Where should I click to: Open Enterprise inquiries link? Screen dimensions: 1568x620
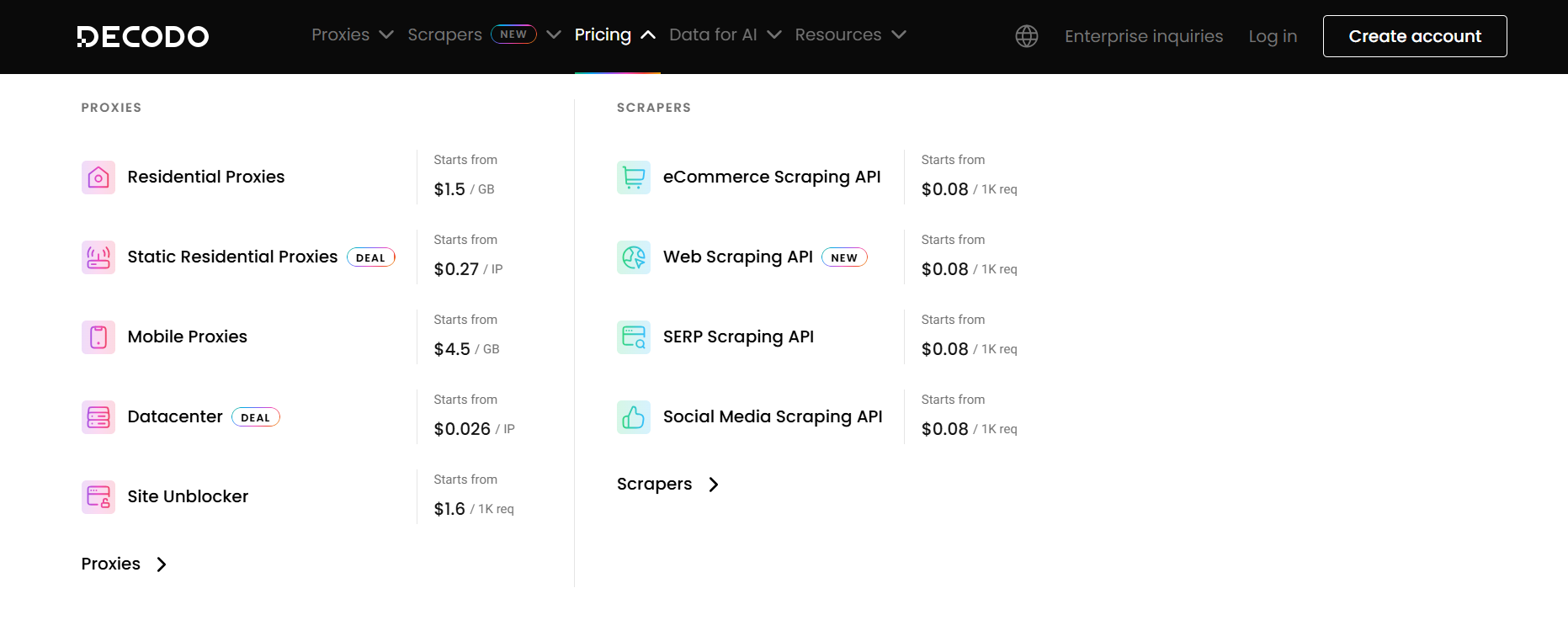1143,36
